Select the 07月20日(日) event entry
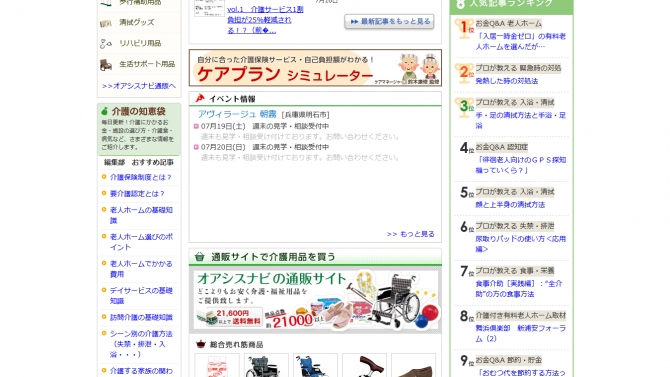The width and height of the screenshot is (670, 377). 265,147
